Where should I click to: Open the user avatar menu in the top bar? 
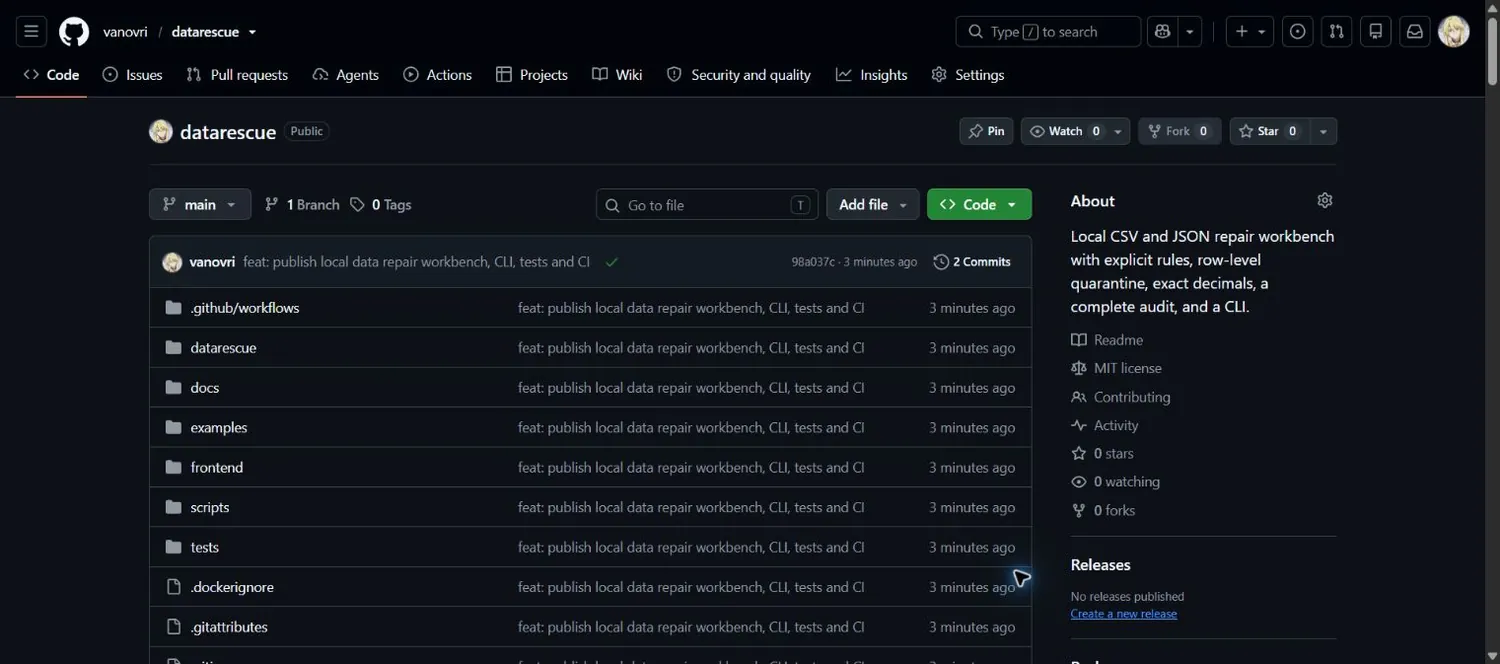pos(1454,32)
